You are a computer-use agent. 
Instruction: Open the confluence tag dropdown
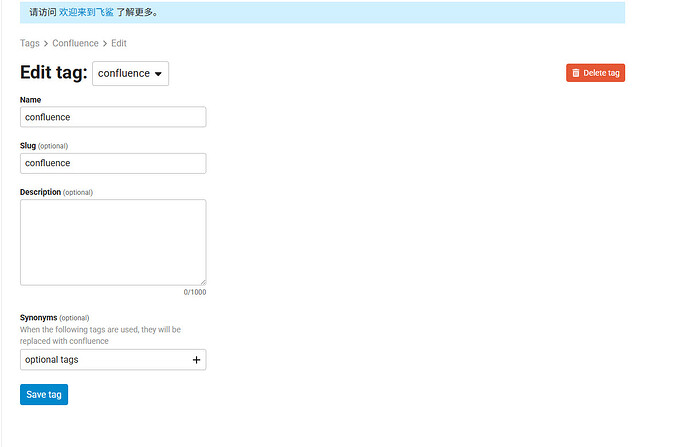(130, 73)
